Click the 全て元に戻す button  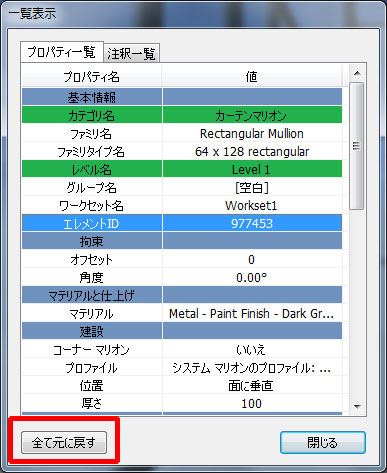tap(64, 442)
